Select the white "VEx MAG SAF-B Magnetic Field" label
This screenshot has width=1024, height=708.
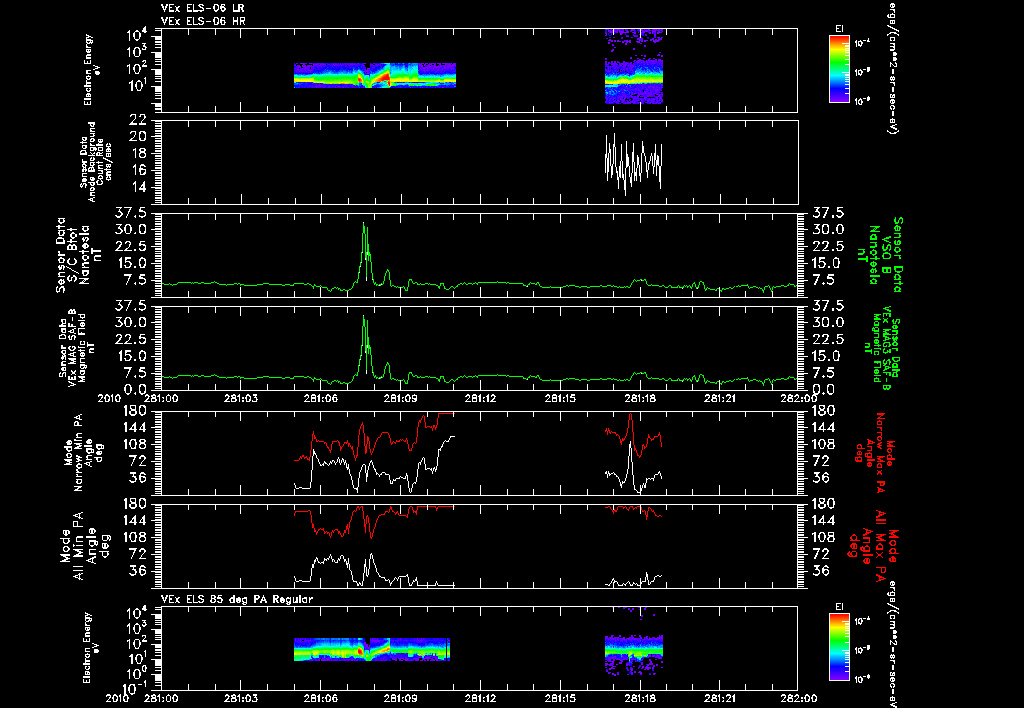tap(77, 347)
